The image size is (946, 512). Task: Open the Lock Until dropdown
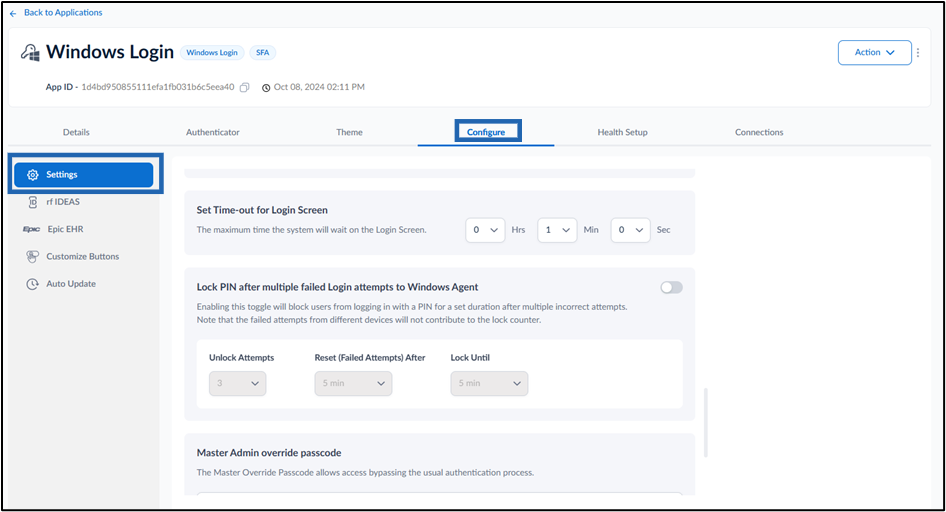(x=489, y=384)
